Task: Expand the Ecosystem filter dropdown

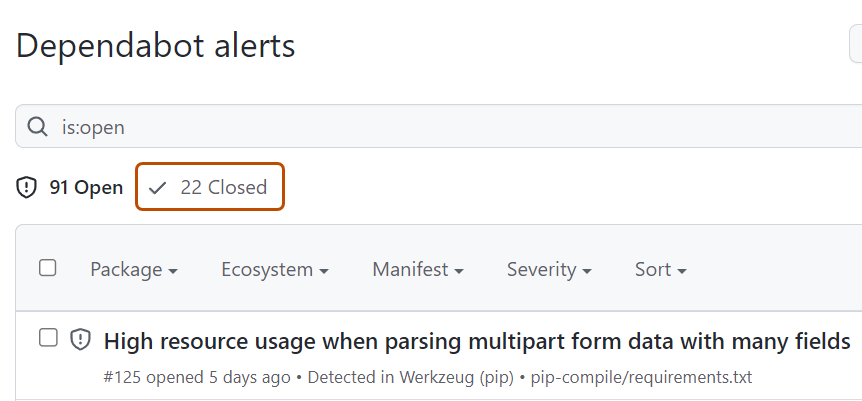Action: [x=274, y=269]
